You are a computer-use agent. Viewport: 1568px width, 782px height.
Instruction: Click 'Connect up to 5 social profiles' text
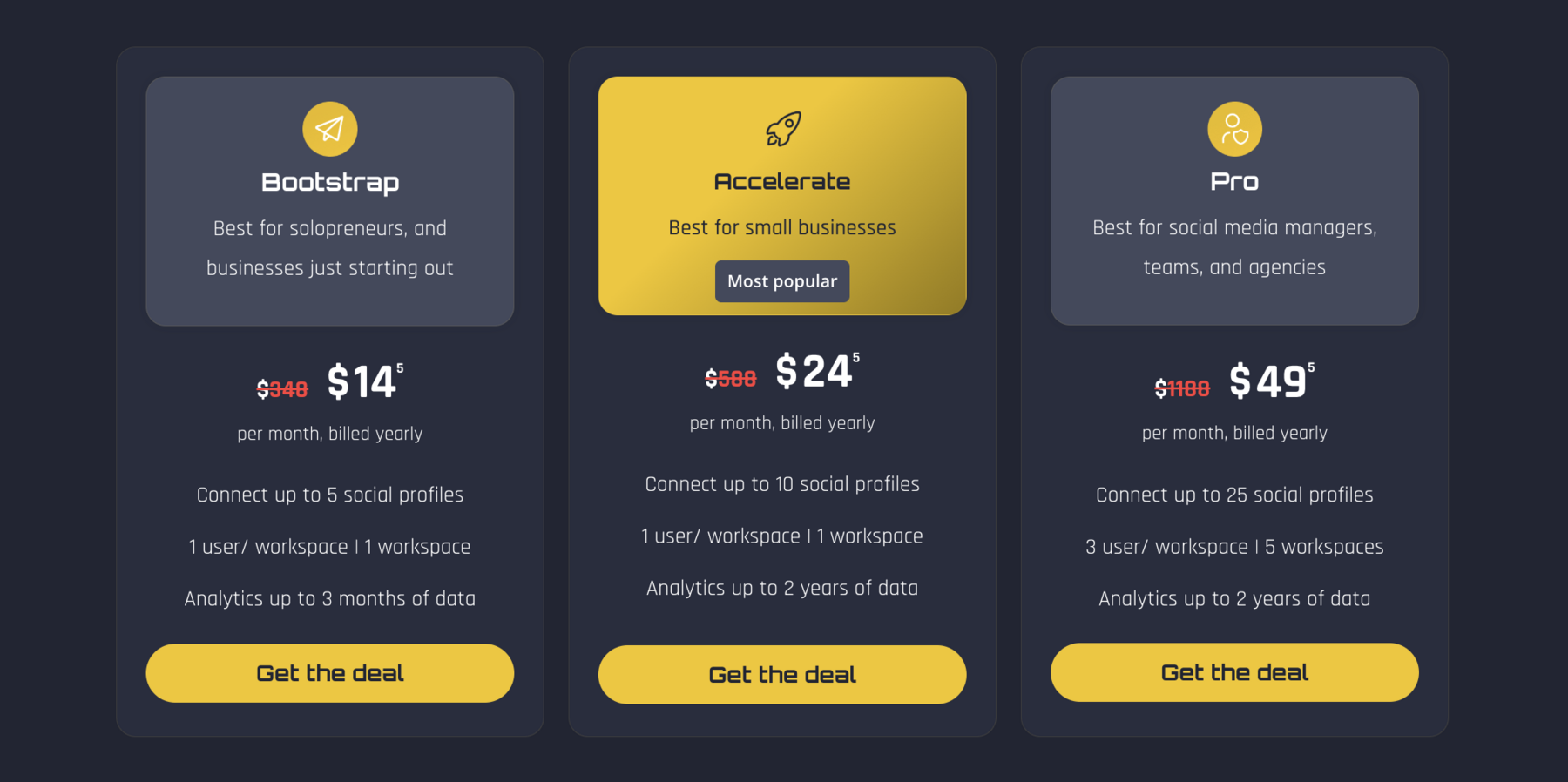pyautogui.click(x=330, y=495)
